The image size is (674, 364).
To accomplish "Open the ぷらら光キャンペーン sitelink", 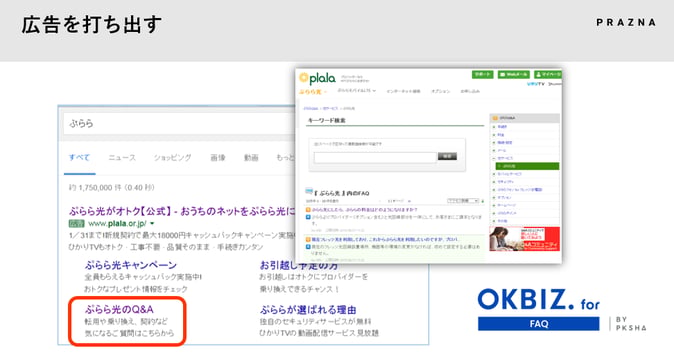I will pyautogui.click(x=131, y=265).
